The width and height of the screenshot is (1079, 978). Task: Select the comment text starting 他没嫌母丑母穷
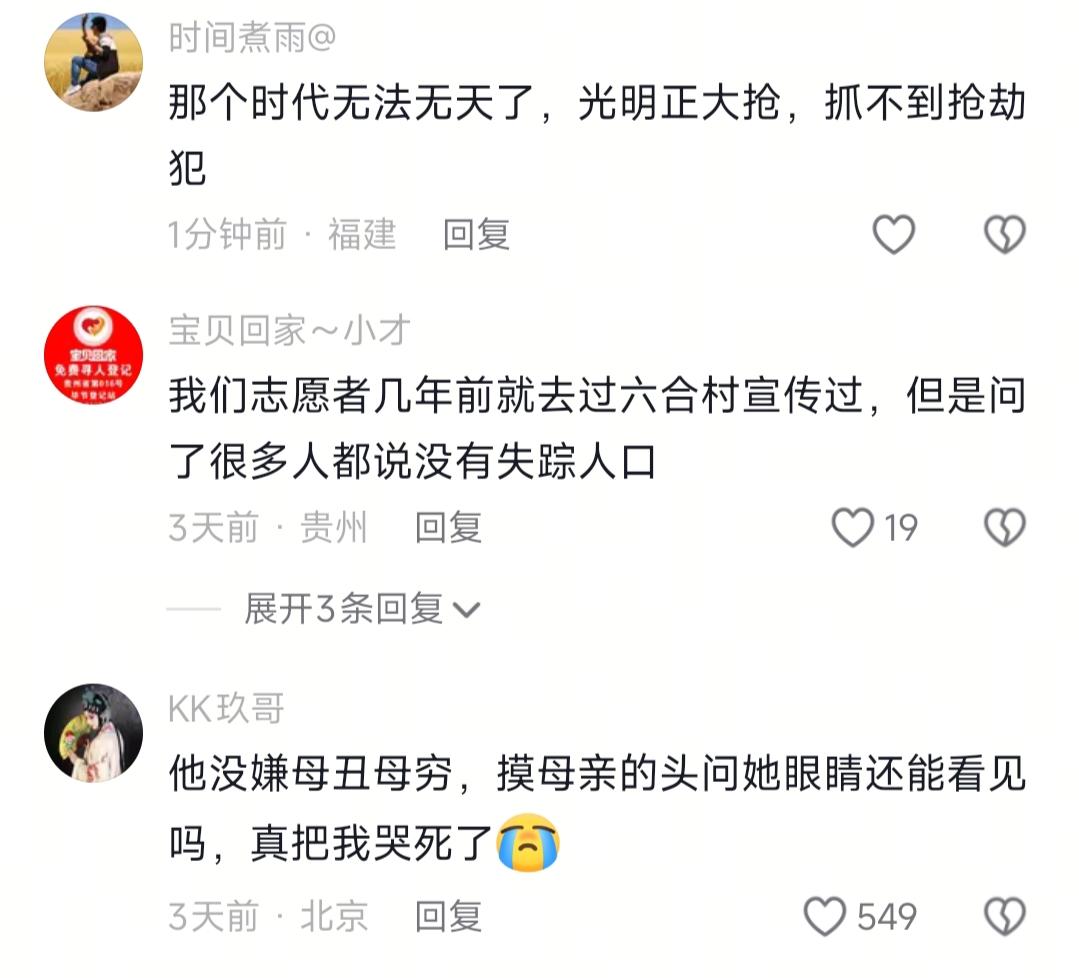click(x=597, y=807)
